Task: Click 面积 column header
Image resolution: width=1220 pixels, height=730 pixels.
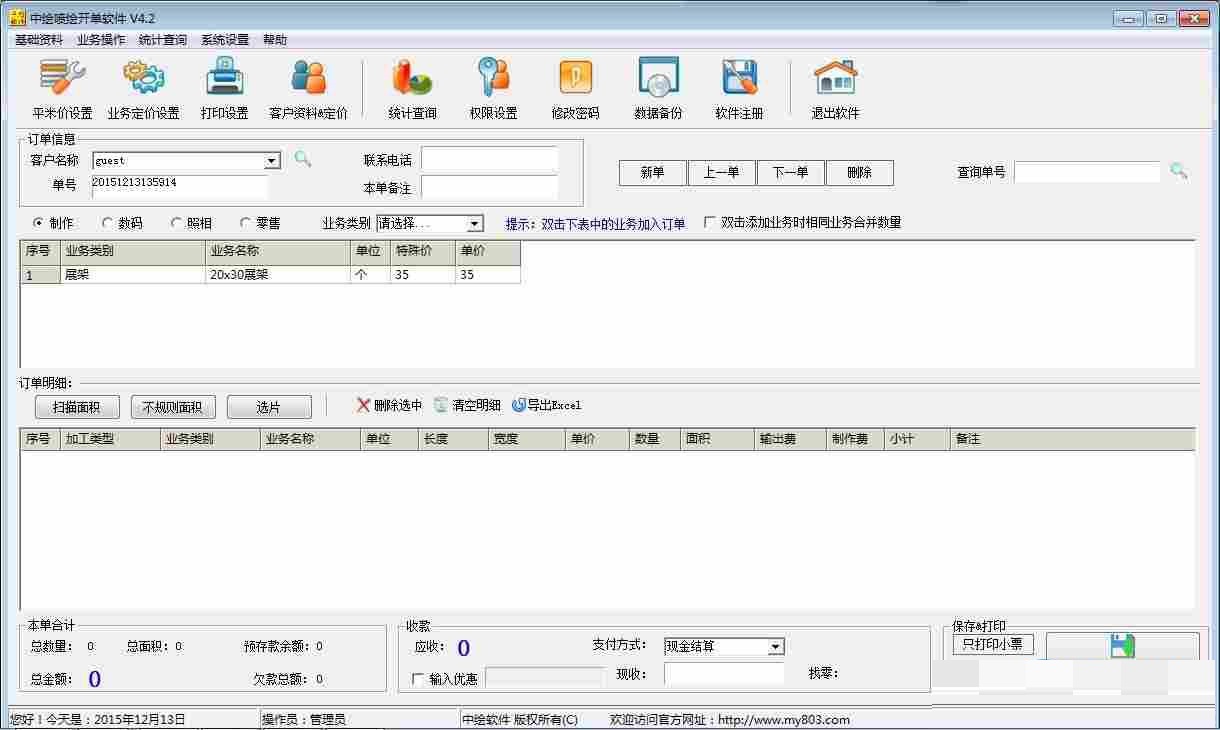Action: 717,439
